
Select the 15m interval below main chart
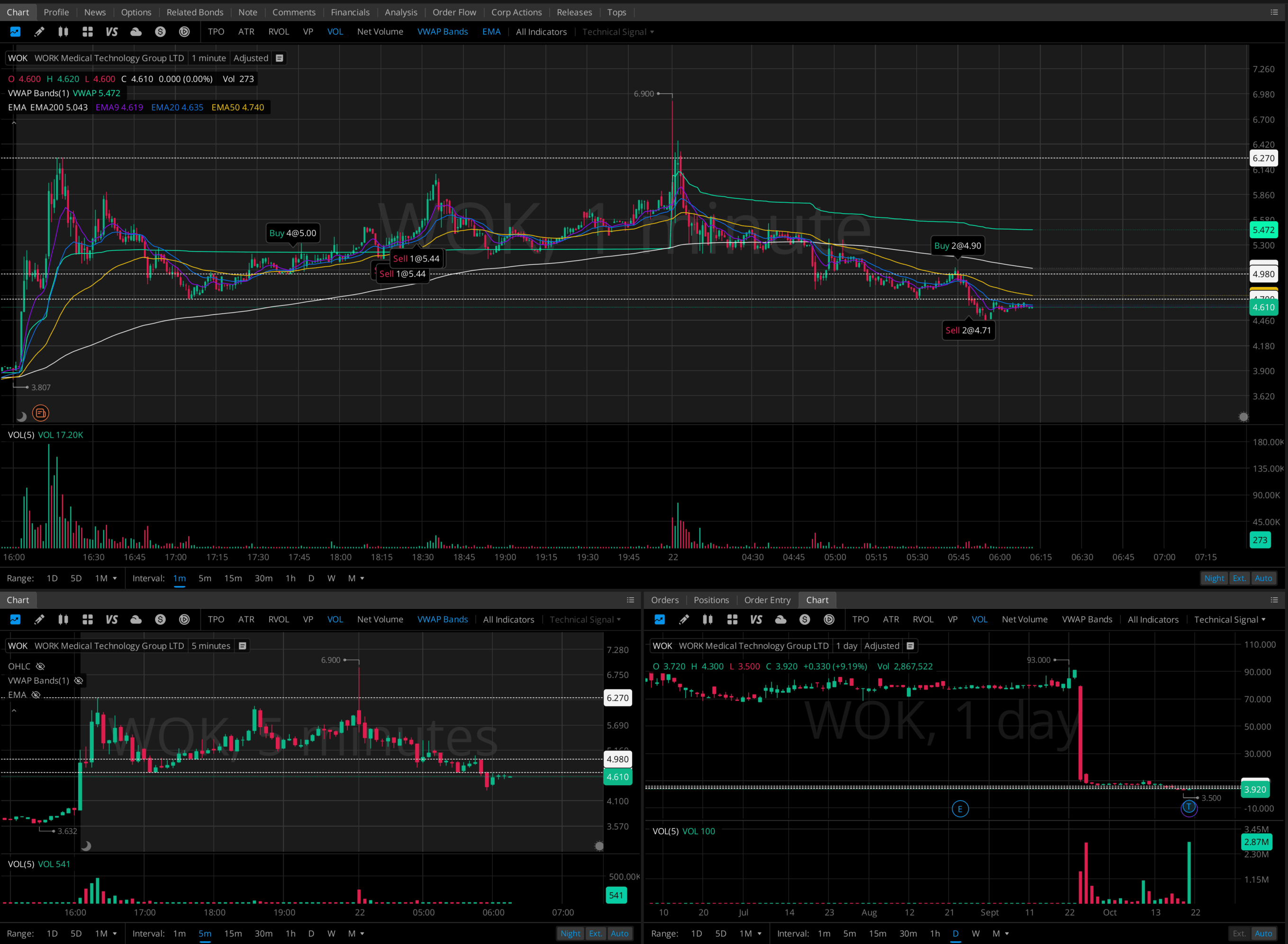pos(233,578)
